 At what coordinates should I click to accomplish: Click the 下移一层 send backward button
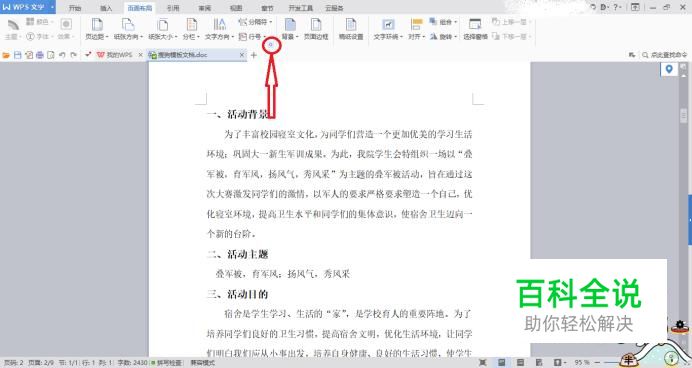tap(511, 37)
